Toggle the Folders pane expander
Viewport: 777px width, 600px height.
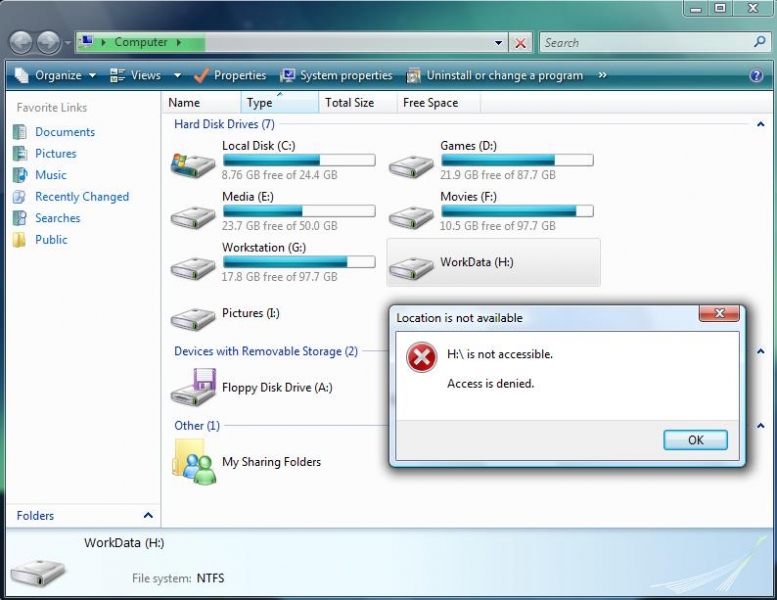[148, 516]
